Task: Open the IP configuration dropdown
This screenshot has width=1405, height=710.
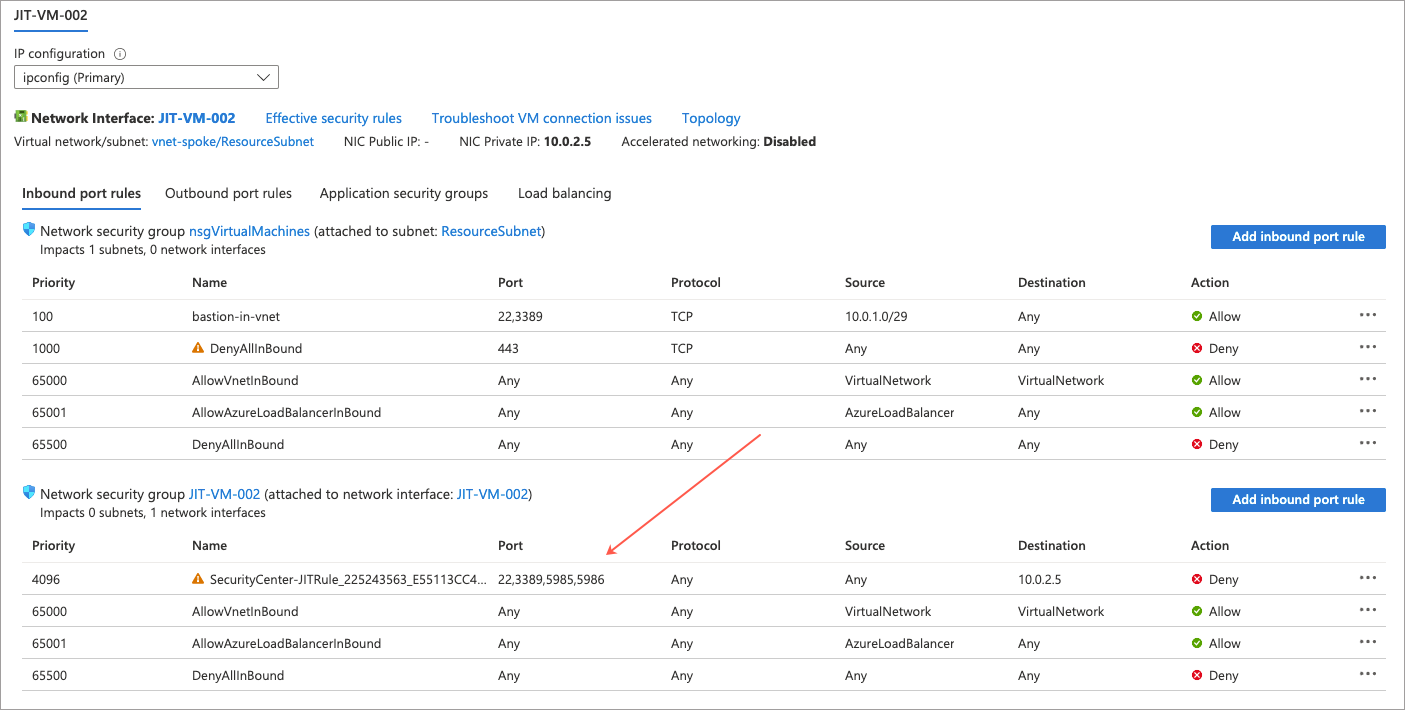Action: point(146,77)
